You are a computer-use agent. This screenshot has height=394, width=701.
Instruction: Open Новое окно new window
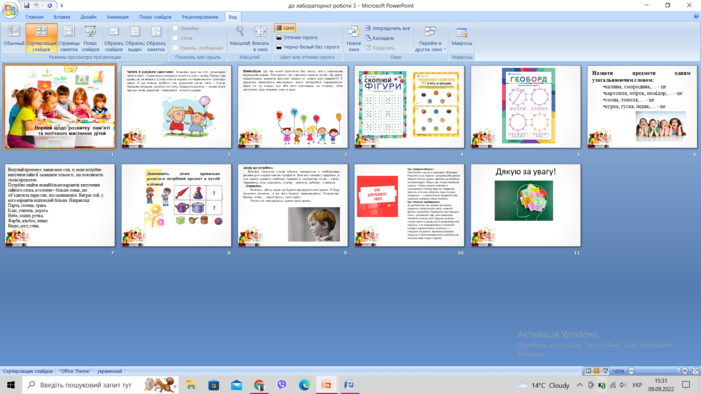point(354,38)
